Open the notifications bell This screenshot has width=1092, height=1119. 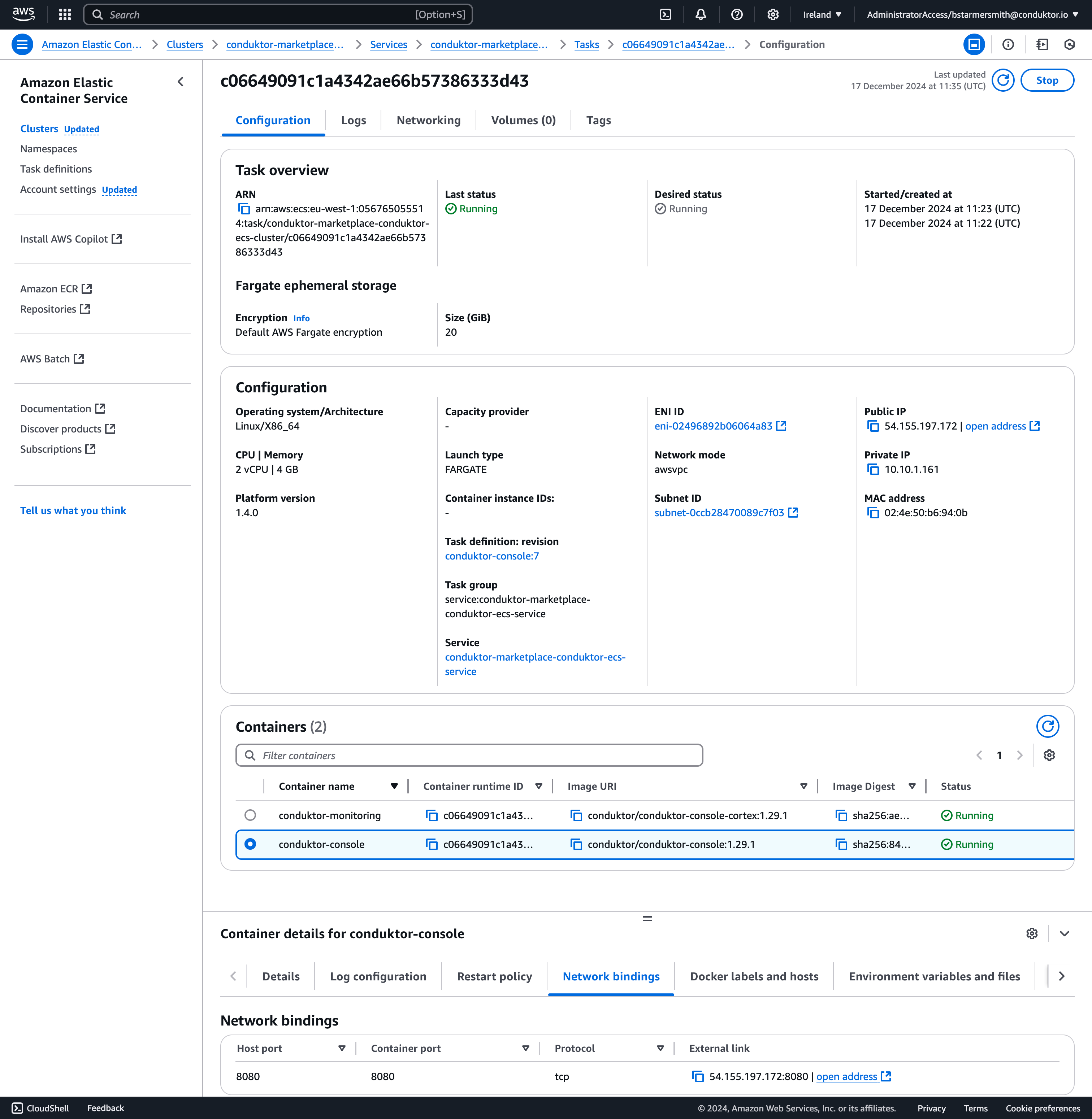click(700, 14)
